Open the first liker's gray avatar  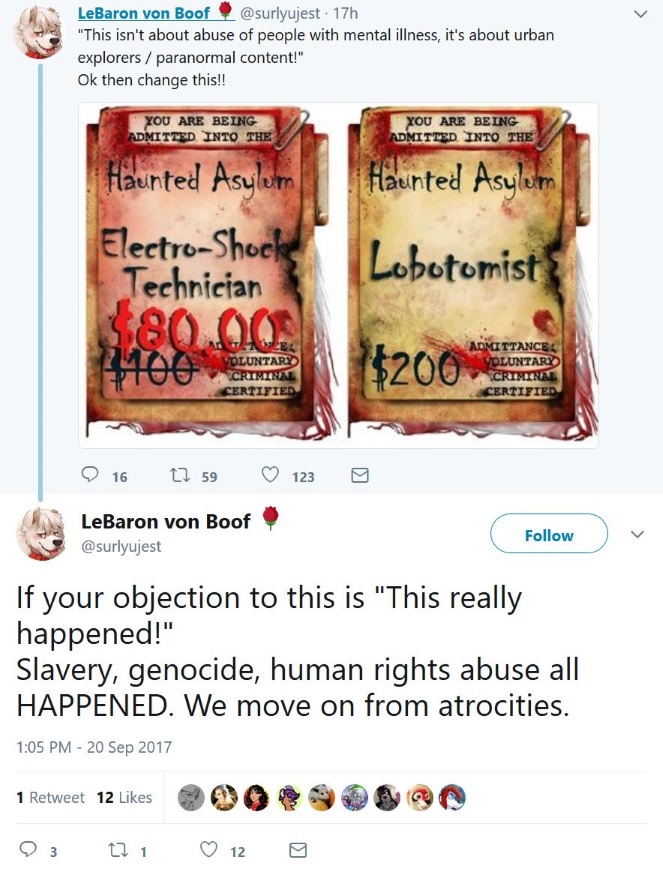coord(191,798)
